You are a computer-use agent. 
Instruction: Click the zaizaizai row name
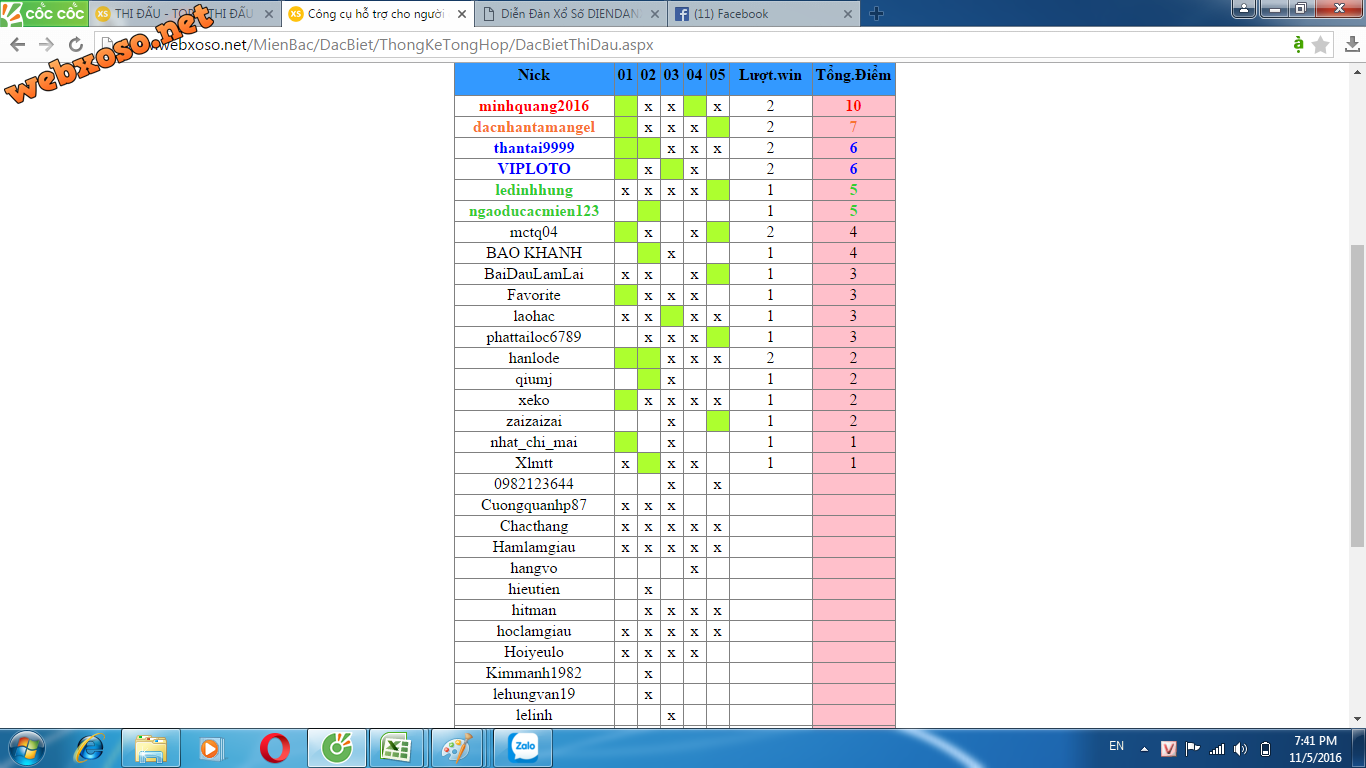[534, 421]
